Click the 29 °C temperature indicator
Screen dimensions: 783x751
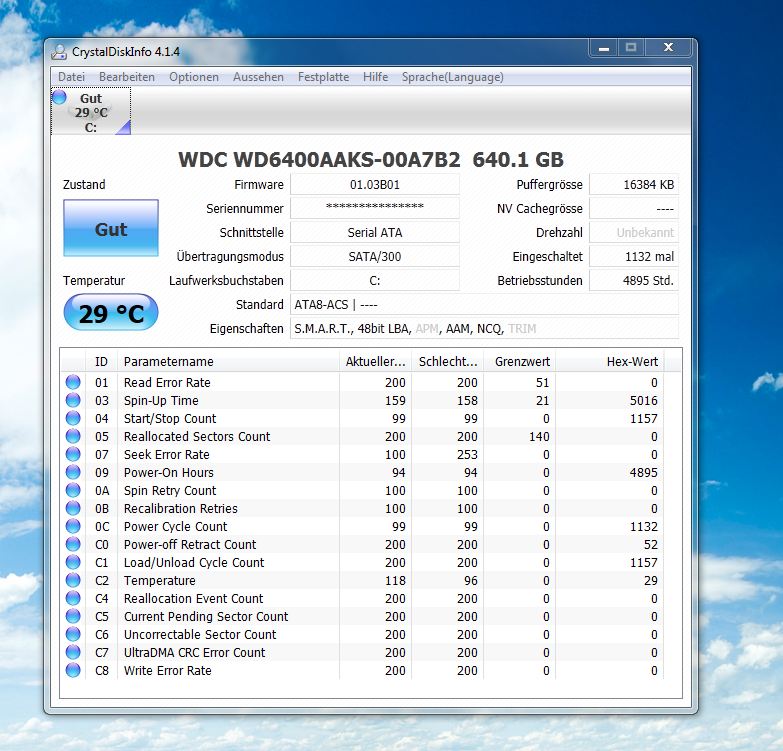click(x=111, y=313)
